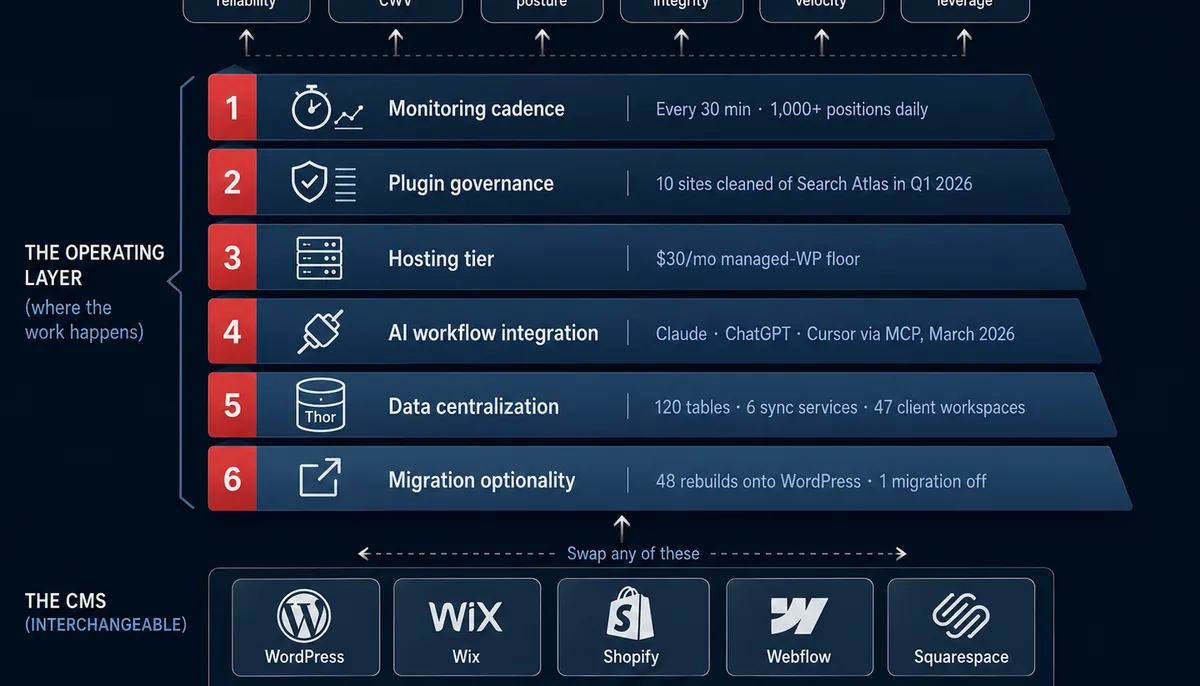The height and width of the screenshot is (686, 1200).
Task: Click '(where the work happens)' subtitle
Action: [x=84, y=320]
